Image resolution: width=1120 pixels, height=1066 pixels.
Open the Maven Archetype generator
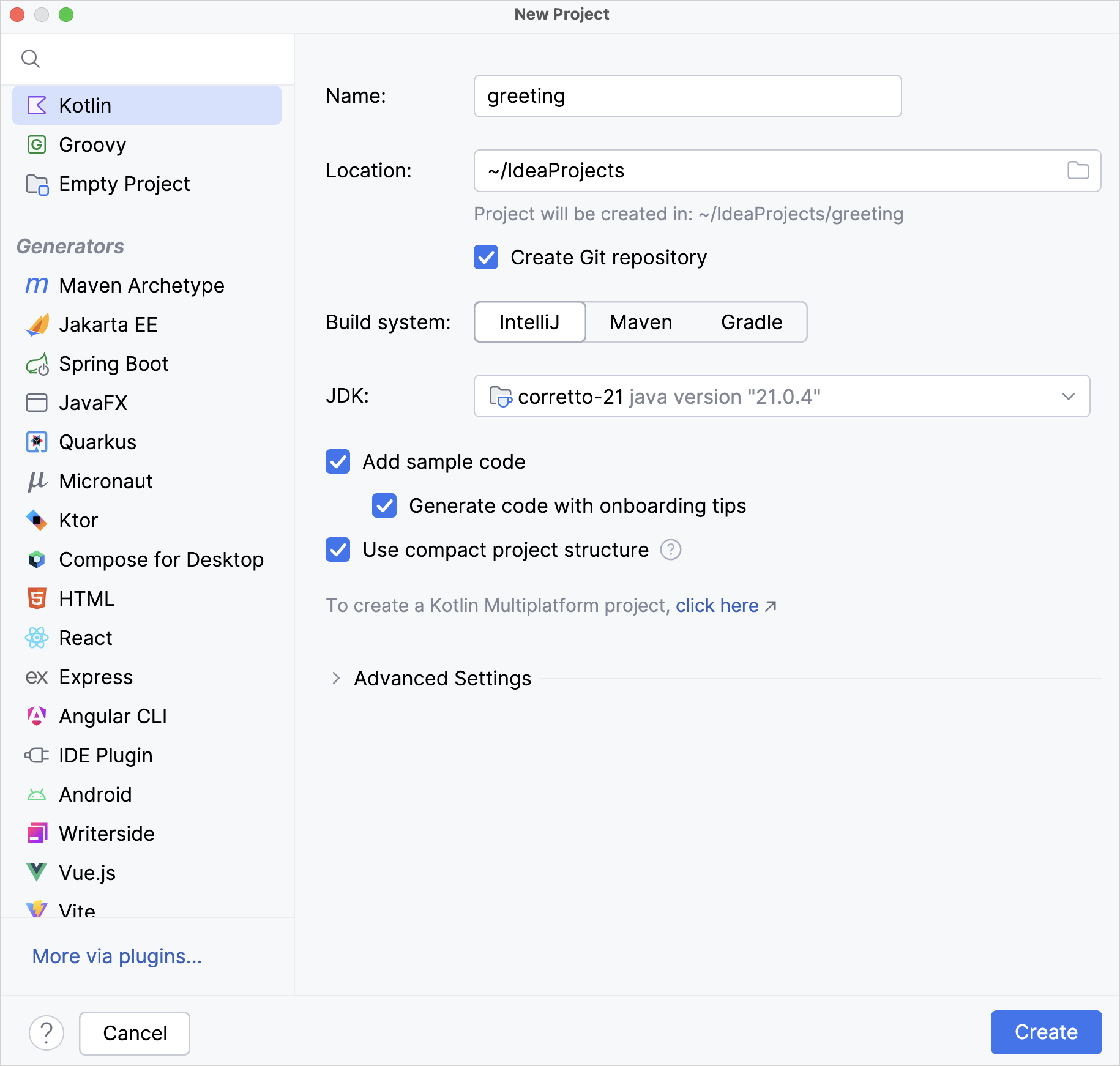(x=141, y=285)
